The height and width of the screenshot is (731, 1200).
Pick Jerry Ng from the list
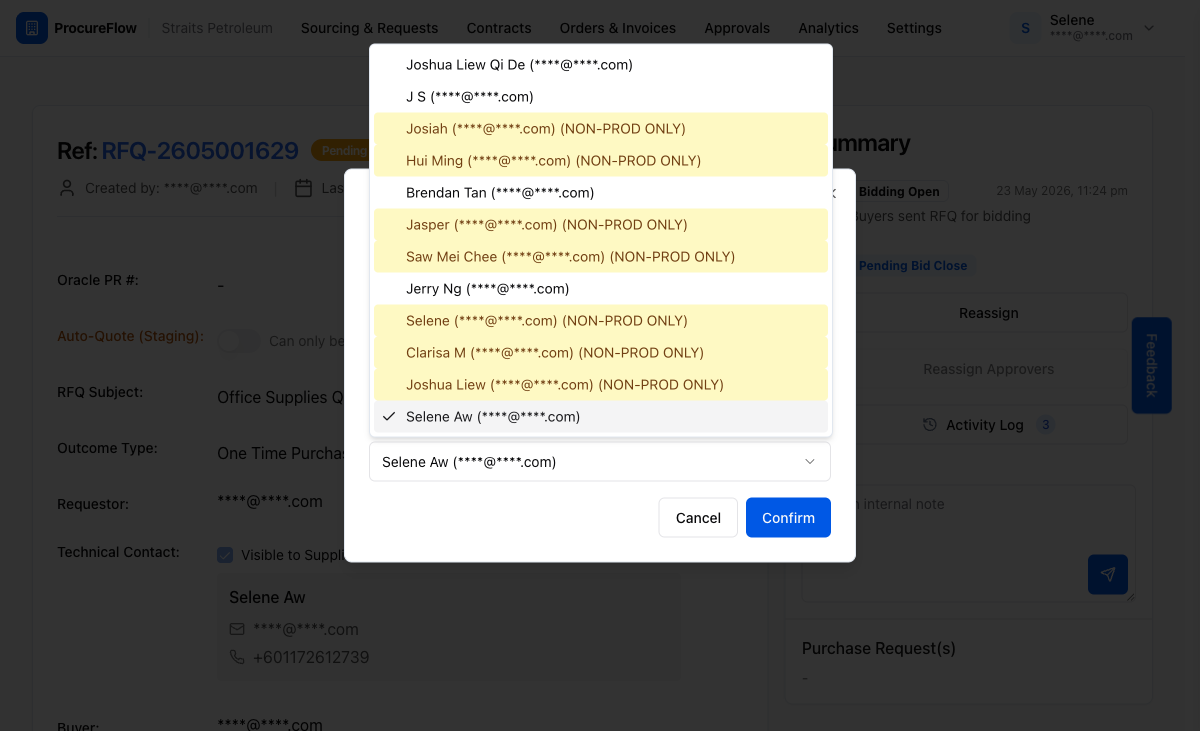(600, 289)
